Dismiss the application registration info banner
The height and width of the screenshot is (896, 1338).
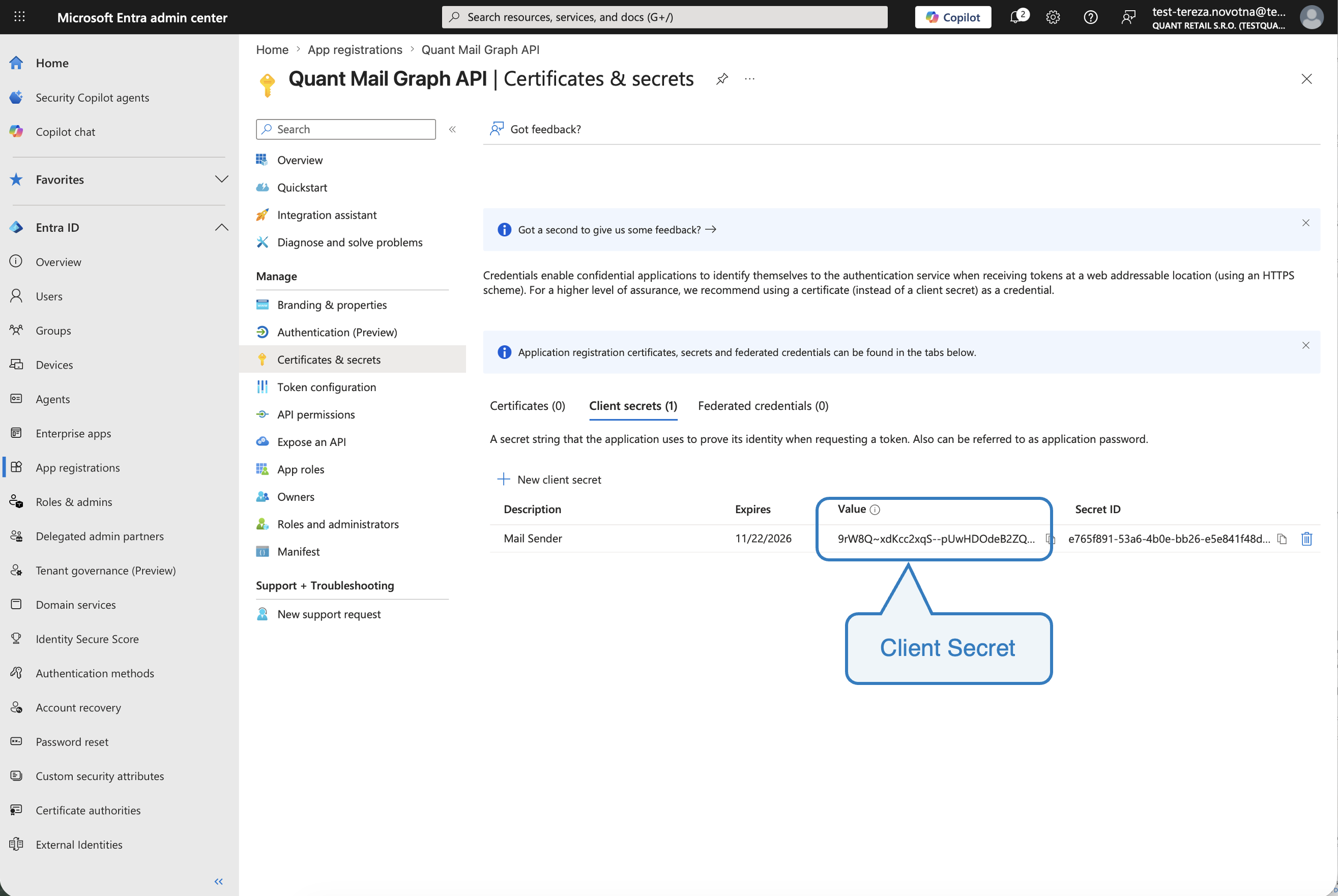pyautogui.click(x=1305, y=345)
